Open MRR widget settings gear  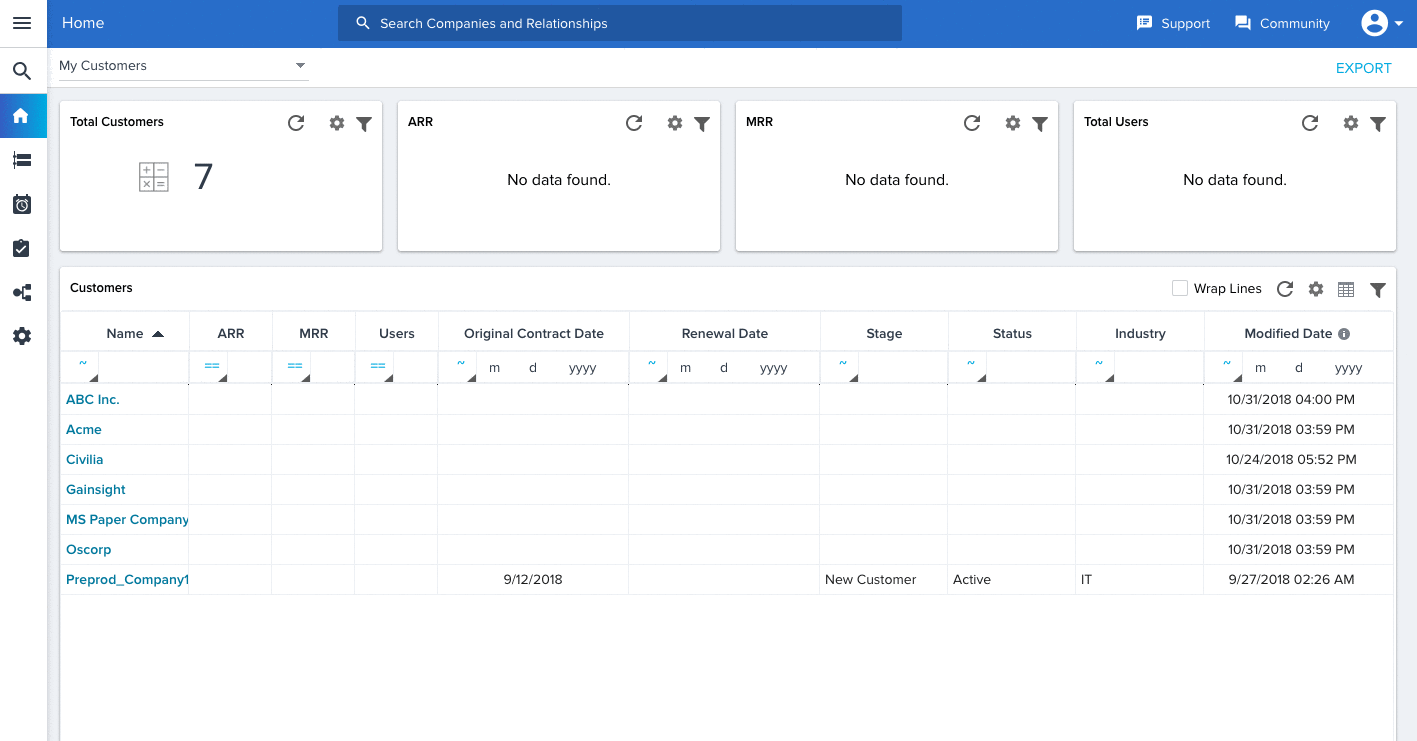coord(1013,123)
